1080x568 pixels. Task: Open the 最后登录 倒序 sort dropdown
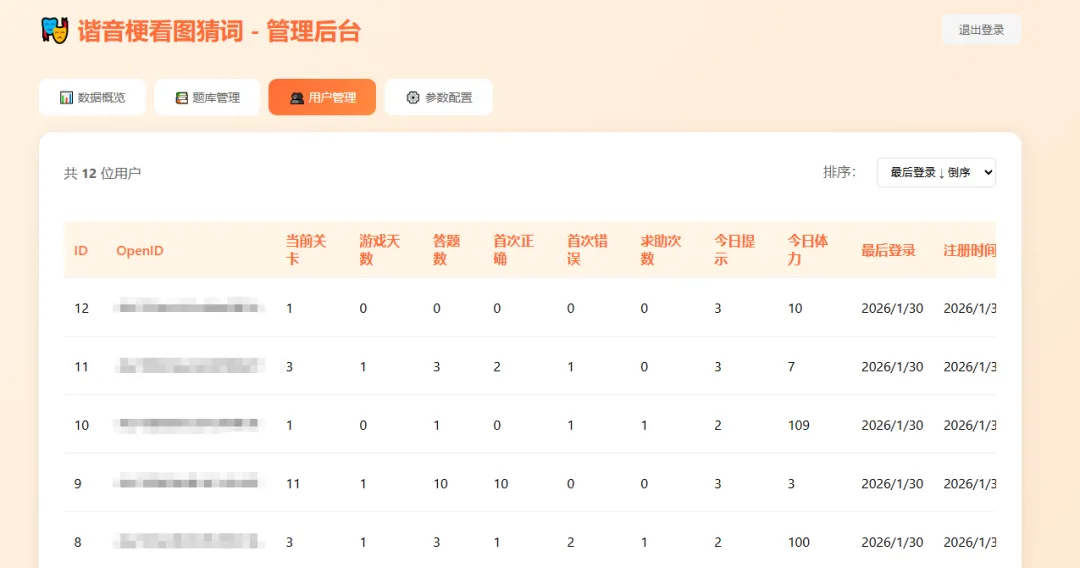[936, 172]
